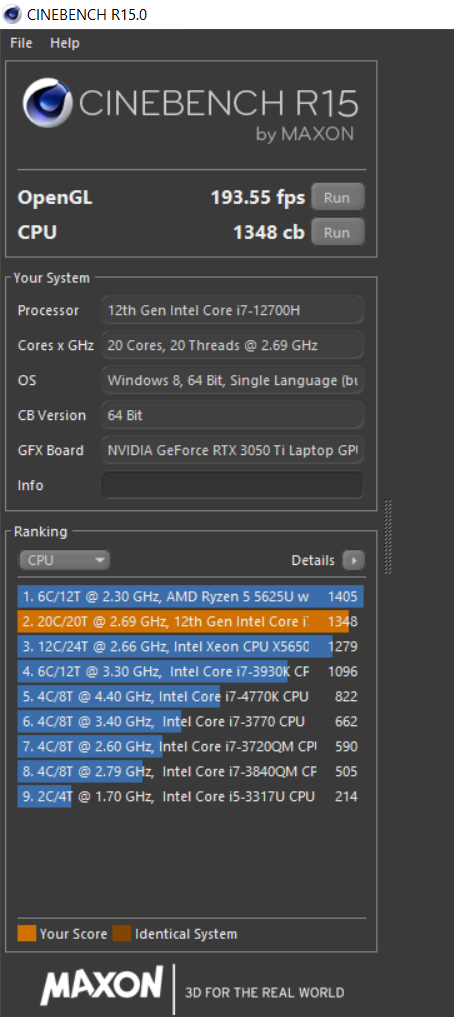Click the CB Version field showing 64 Bit
This screenshot has height=1017, width=454.
[x=232, y=415]
